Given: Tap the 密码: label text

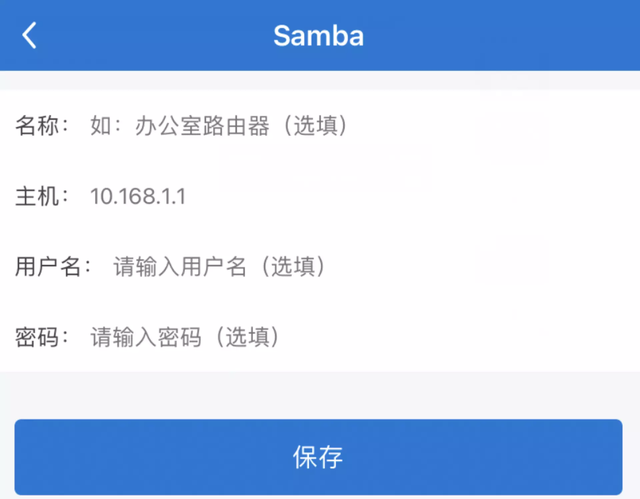Looking at the screenshot, I should 42,337.
